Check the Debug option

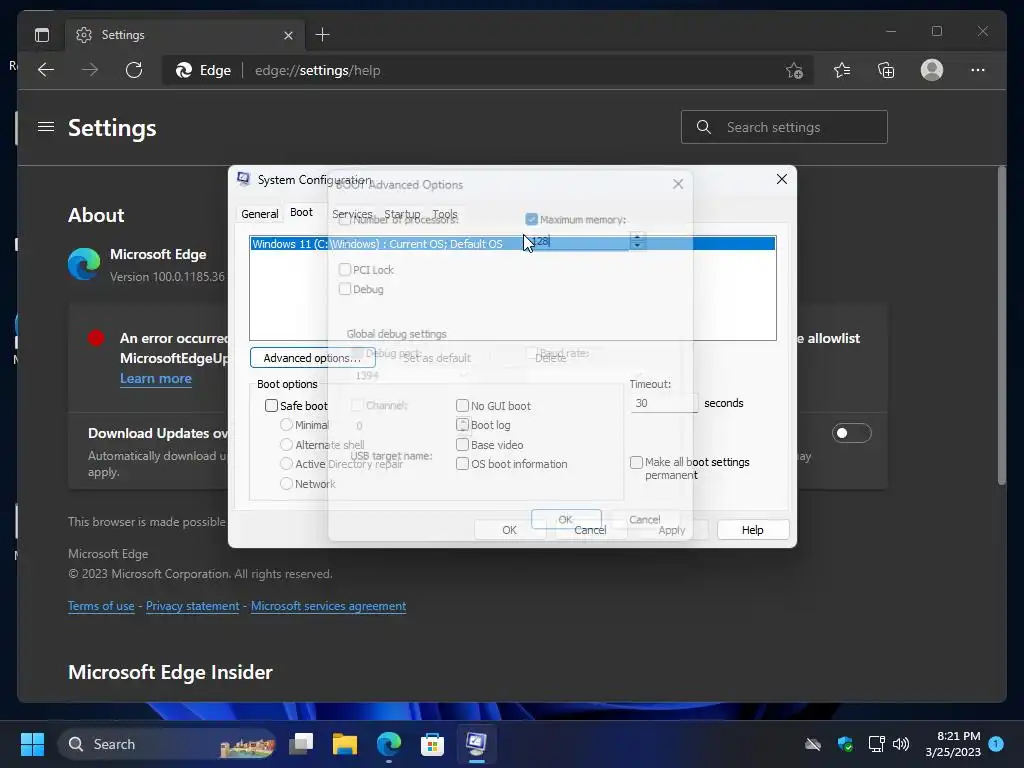coord(345,289)
